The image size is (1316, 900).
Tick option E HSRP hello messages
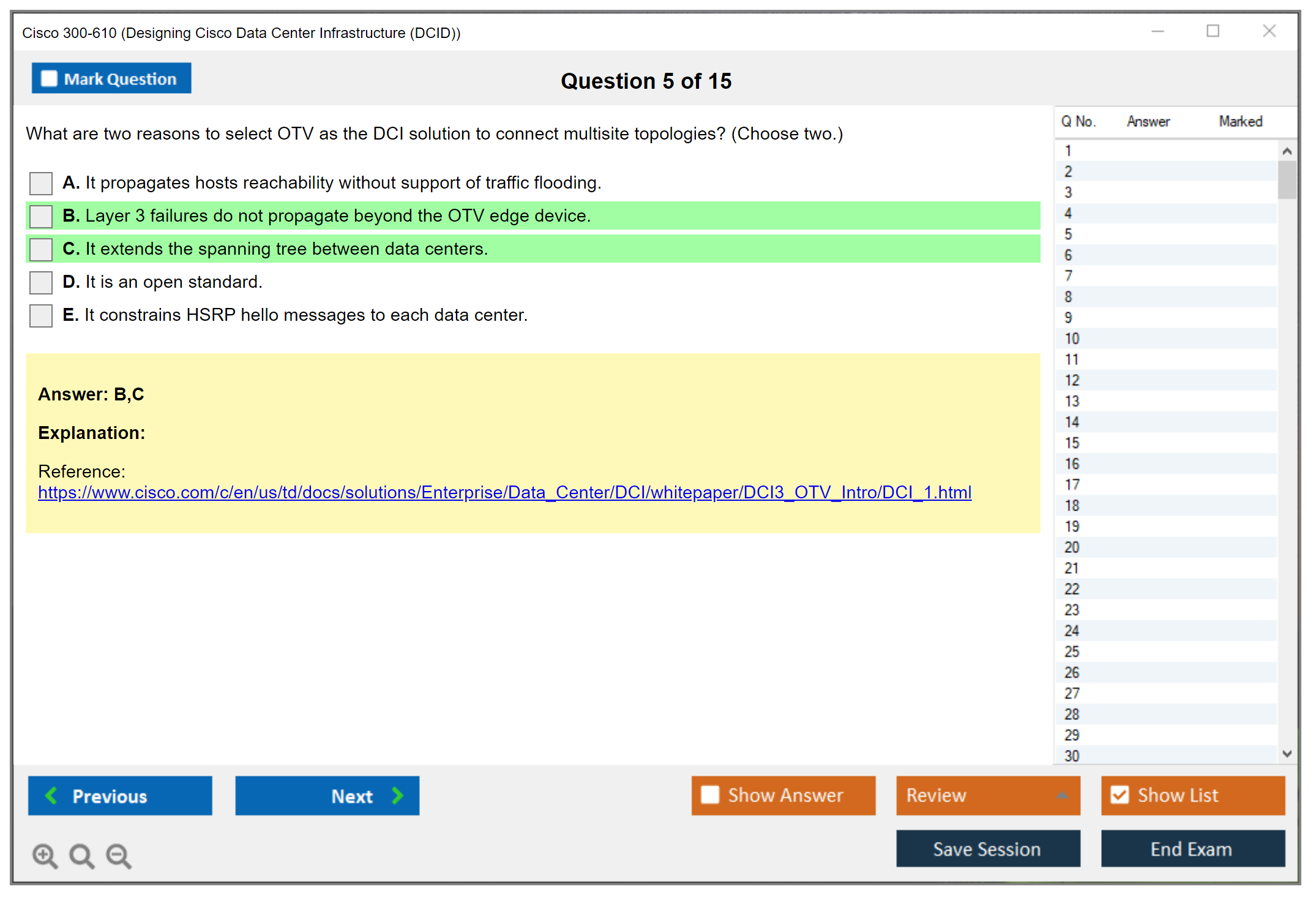(x=41, y=315)
